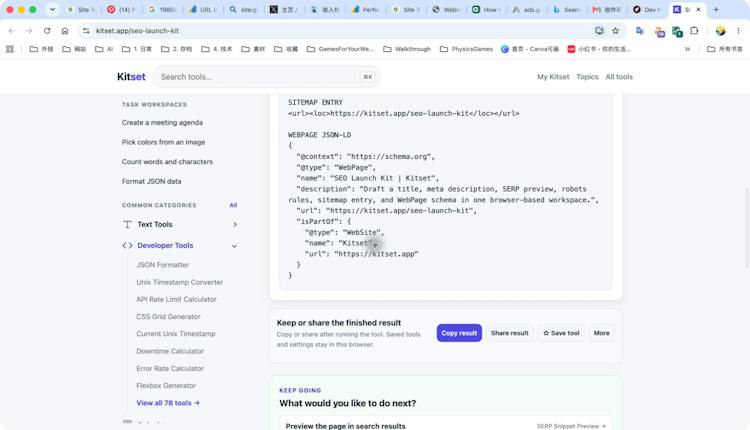Screen dimensions: 750x430
Task: Open the Chrome three-dot menu
Action: tap(738, 31)
